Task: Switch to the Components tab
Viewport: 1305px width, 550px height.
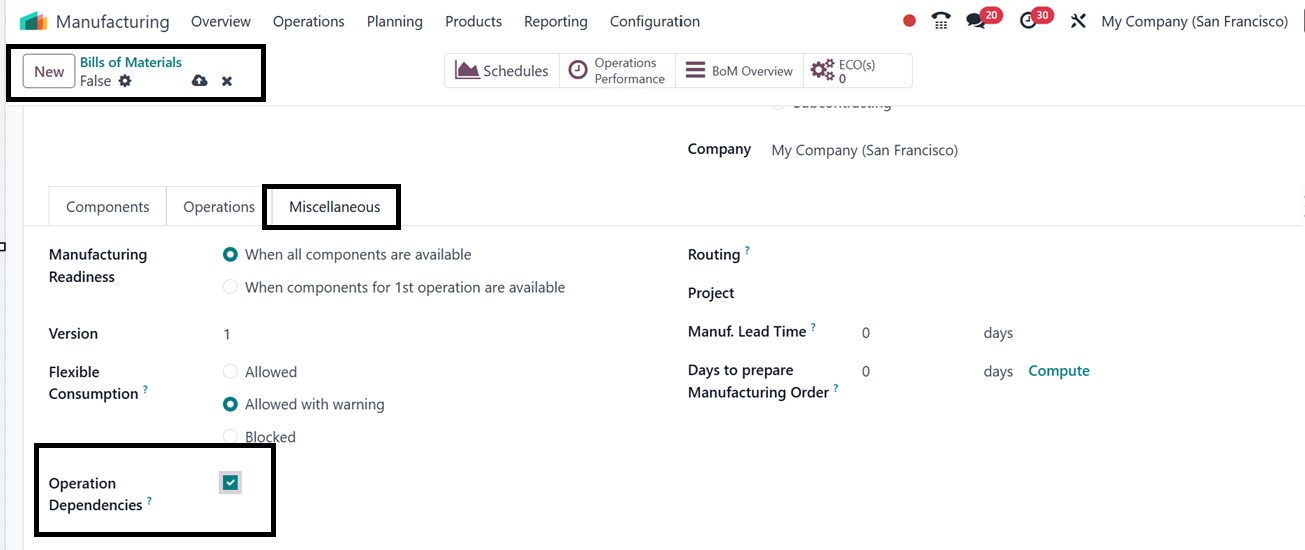Action: [x=107, y=207]
